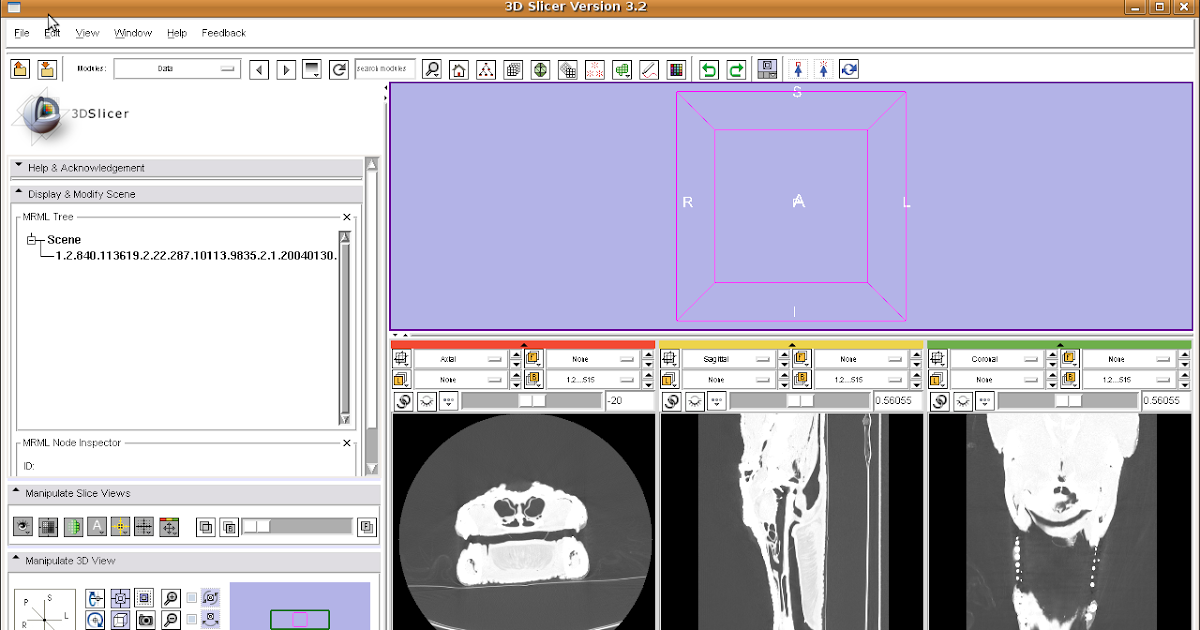1200x630 pixels.
Task: Open the Window menu
Action: (133, 33)
